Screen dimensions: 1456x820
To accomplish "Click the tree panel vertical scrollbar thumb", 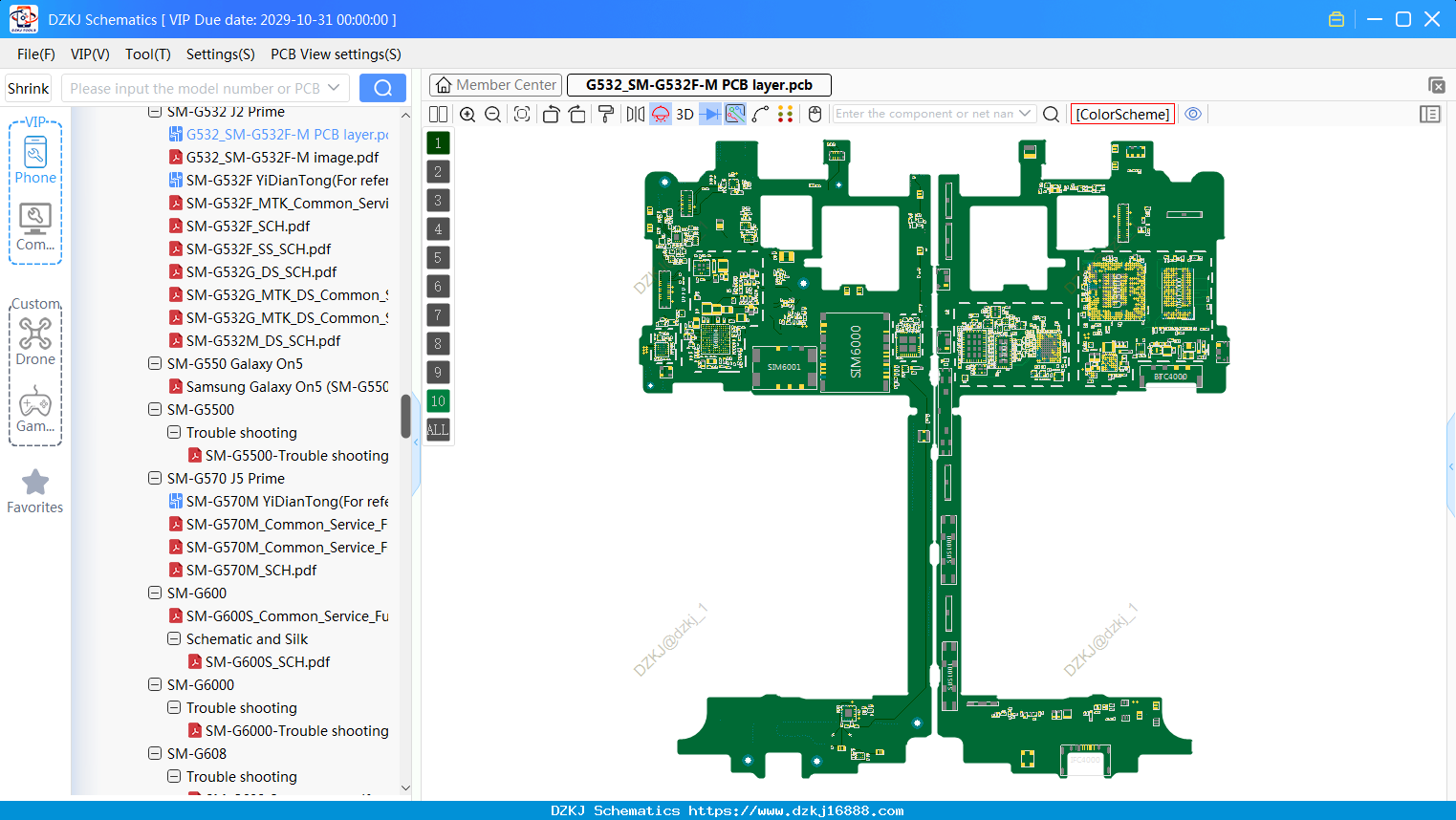I will (405, 417).
